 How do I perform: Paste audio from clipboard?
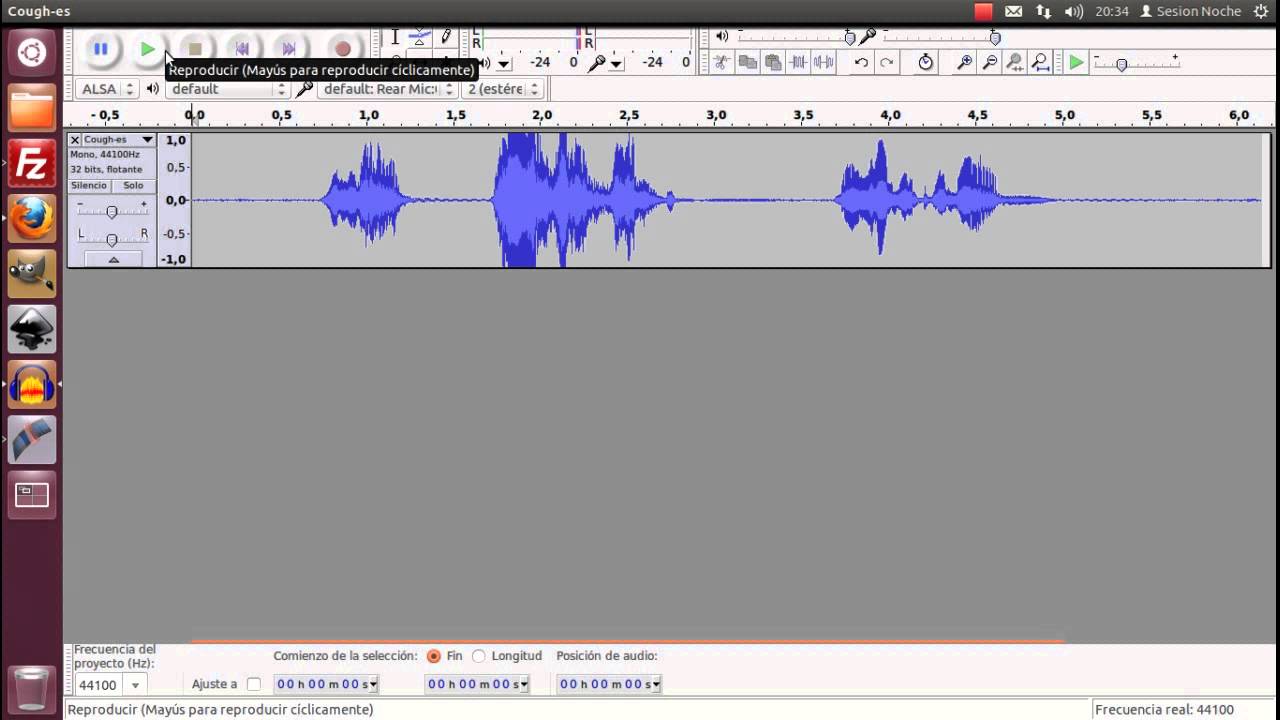tap(773, 62)
